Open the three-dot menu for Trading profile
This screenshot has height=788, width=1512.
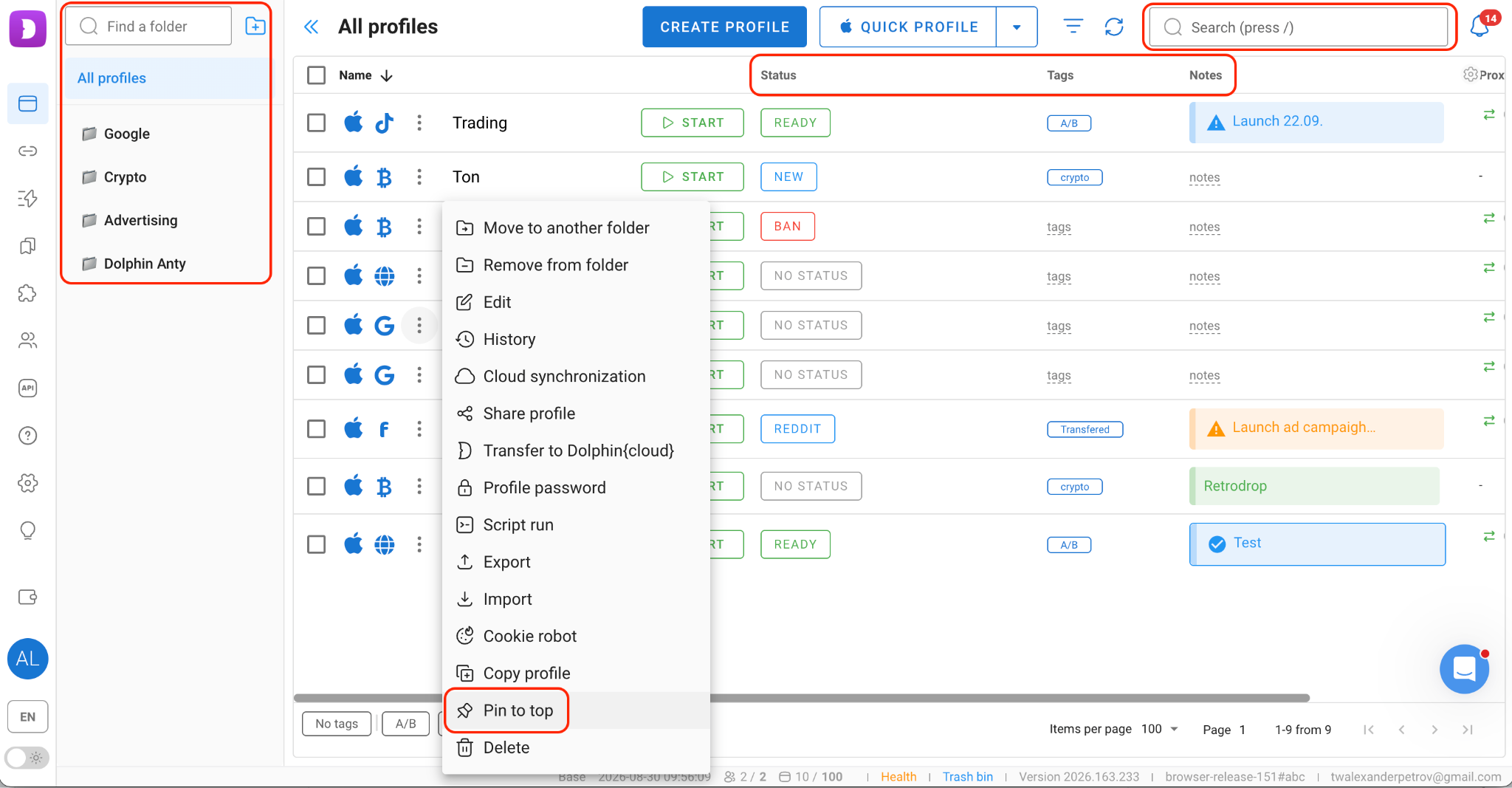point(419,123)
